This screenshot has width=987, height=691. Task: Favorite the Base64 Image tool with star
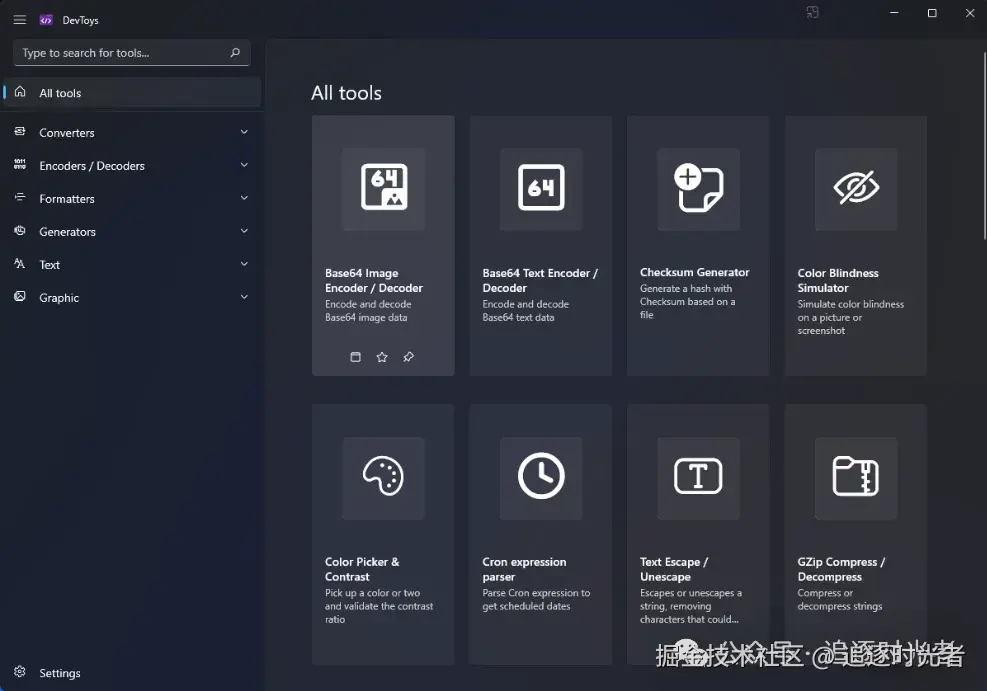(382, 357)
